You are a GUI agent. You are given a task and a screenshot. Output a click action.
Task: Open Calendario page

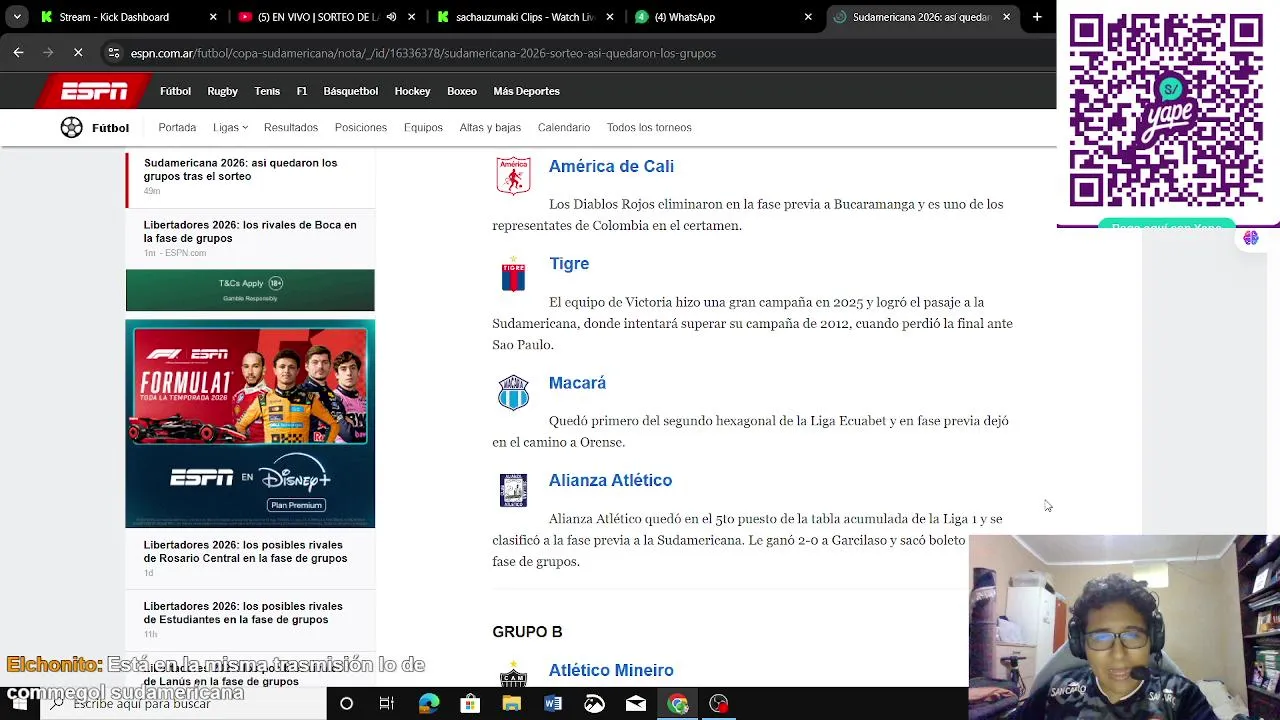pos(564,127)
